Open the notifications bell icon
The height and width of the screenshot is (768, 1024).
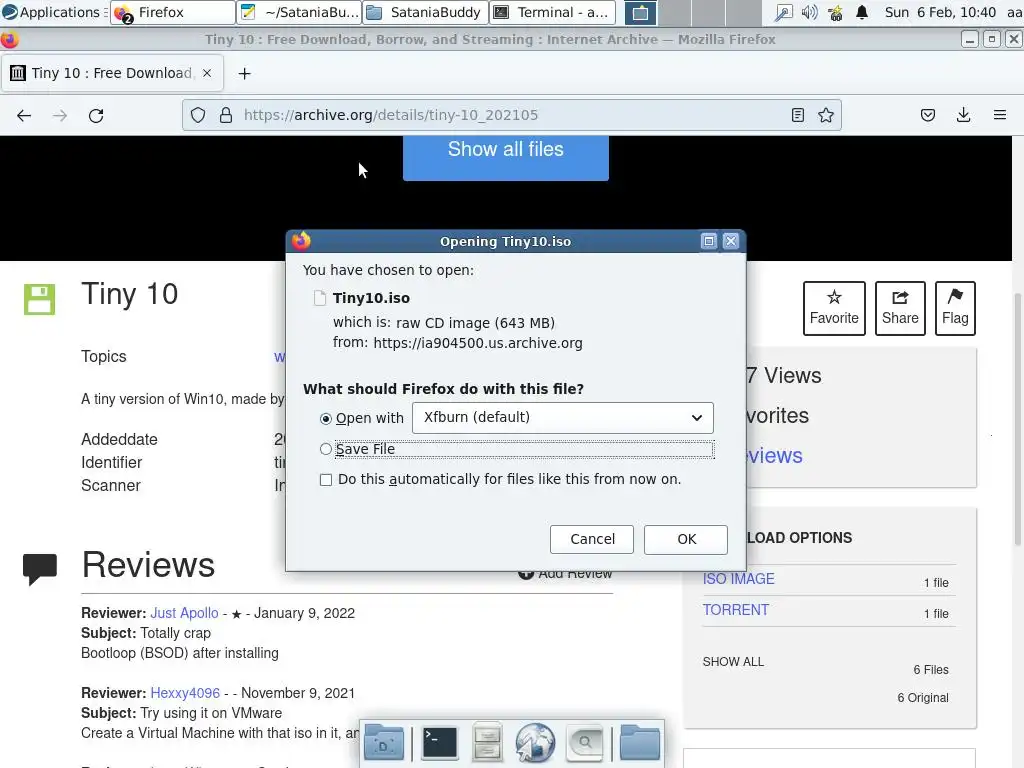point(862,12)
